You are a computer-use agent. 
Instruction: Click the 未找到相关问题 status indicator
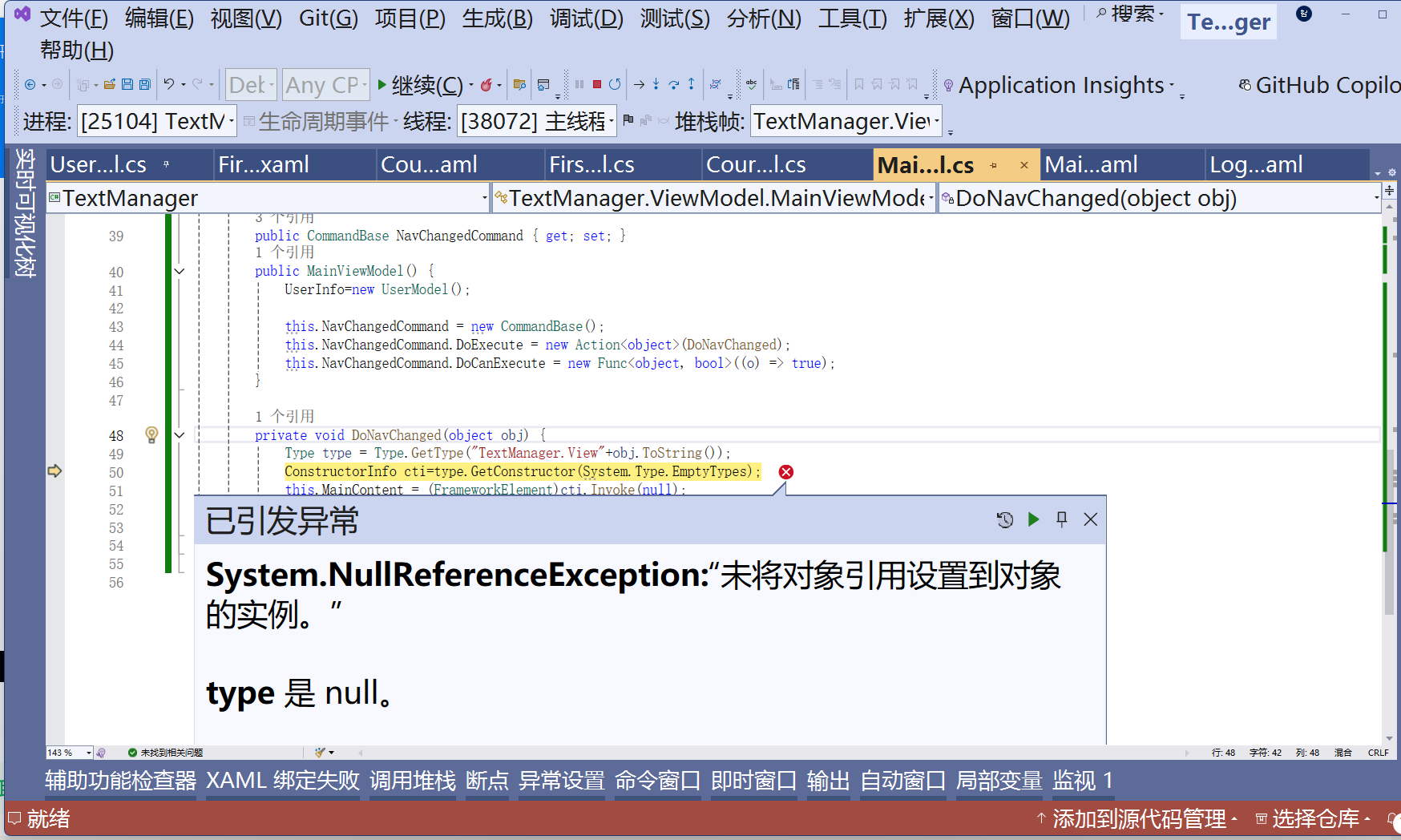[x=165, y=753]
